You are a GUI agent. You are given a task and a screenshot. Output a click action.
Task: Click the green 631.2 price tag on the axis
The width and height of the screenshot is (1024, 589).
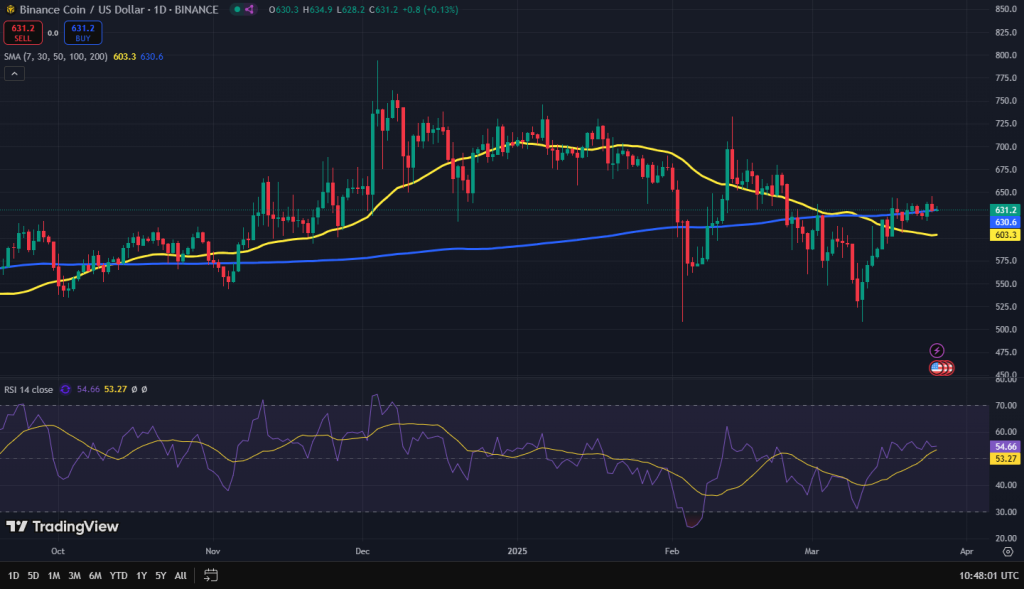tap(1006, 210)
